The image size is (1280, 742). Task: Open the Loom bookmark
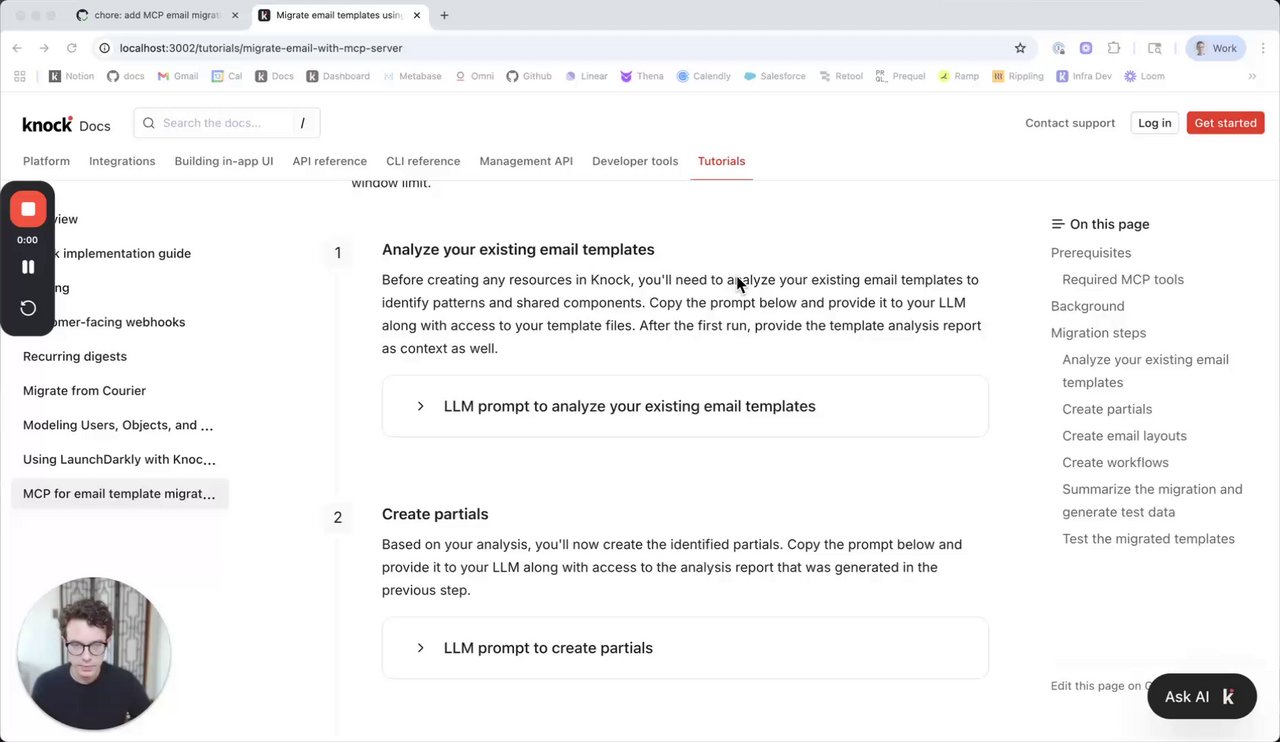coord(1145,76)
